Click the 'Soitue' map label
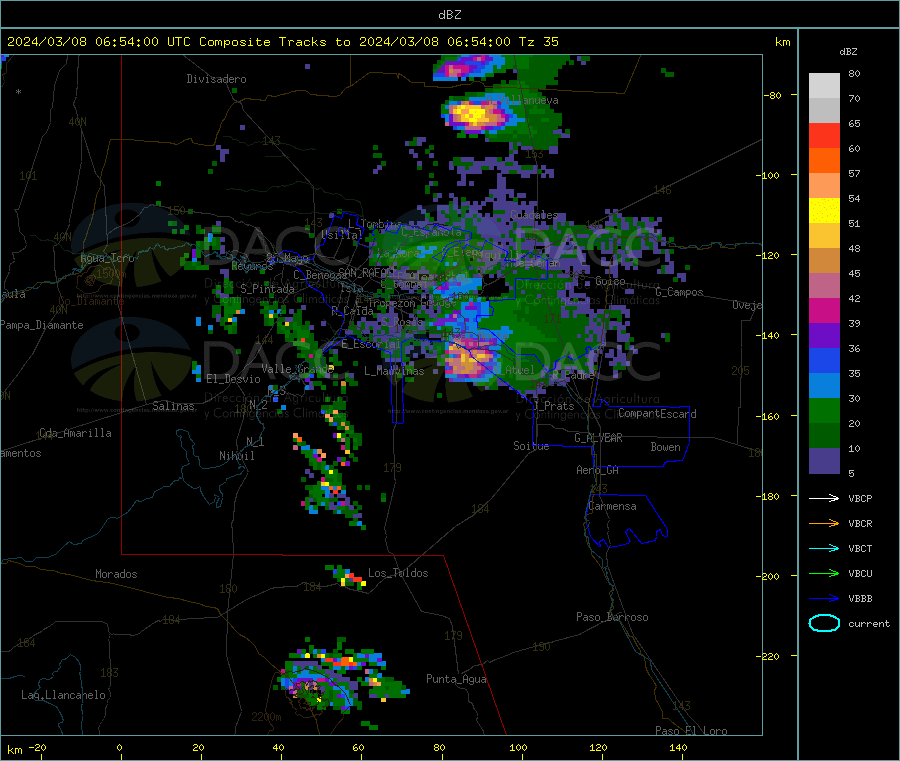900x761 pixels. [x=531, y=446]
